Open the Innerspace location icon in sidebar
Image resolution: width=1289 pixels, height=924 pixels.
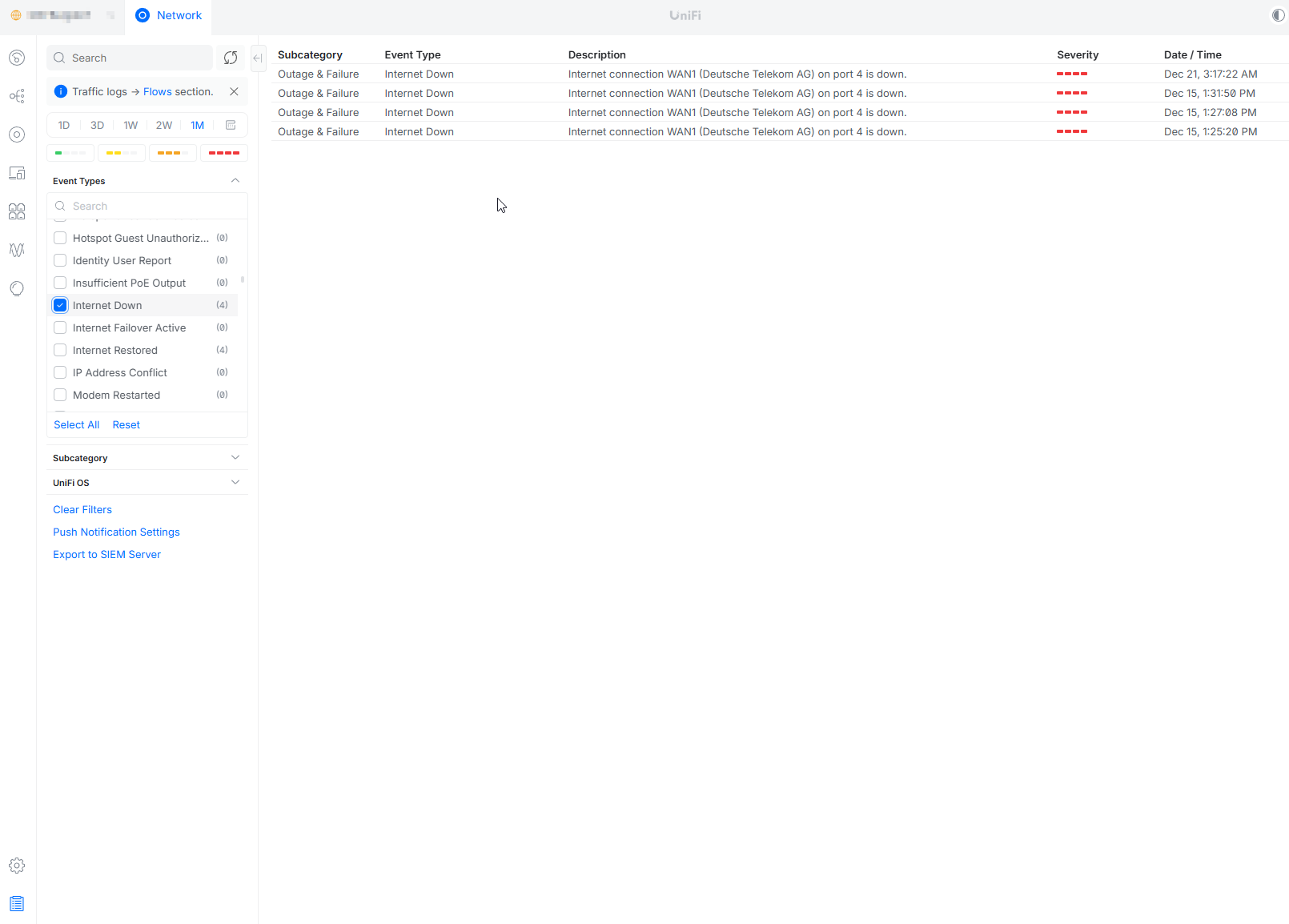click(17, 288)
